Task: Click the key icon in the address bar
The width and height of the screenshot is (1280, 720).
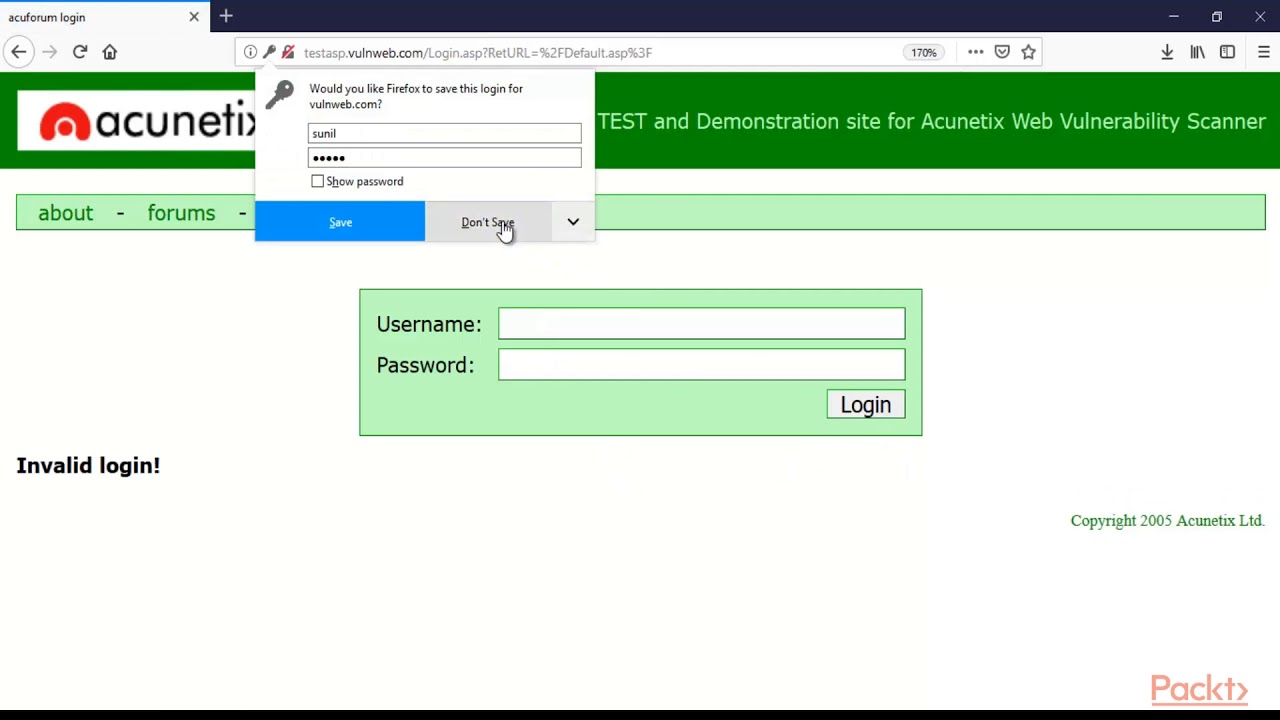Action: pyautogui.click(x=269, y=52)
